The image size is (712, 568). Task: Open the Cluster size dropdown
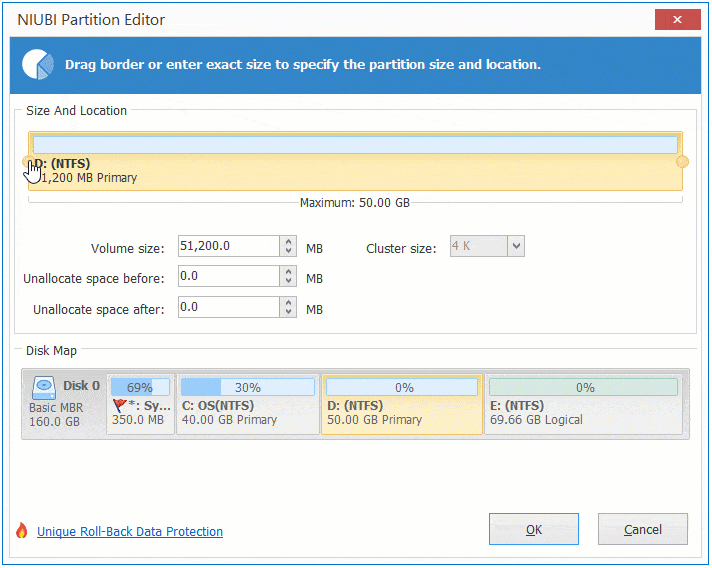pyautogui.click(x=516, y=246)
